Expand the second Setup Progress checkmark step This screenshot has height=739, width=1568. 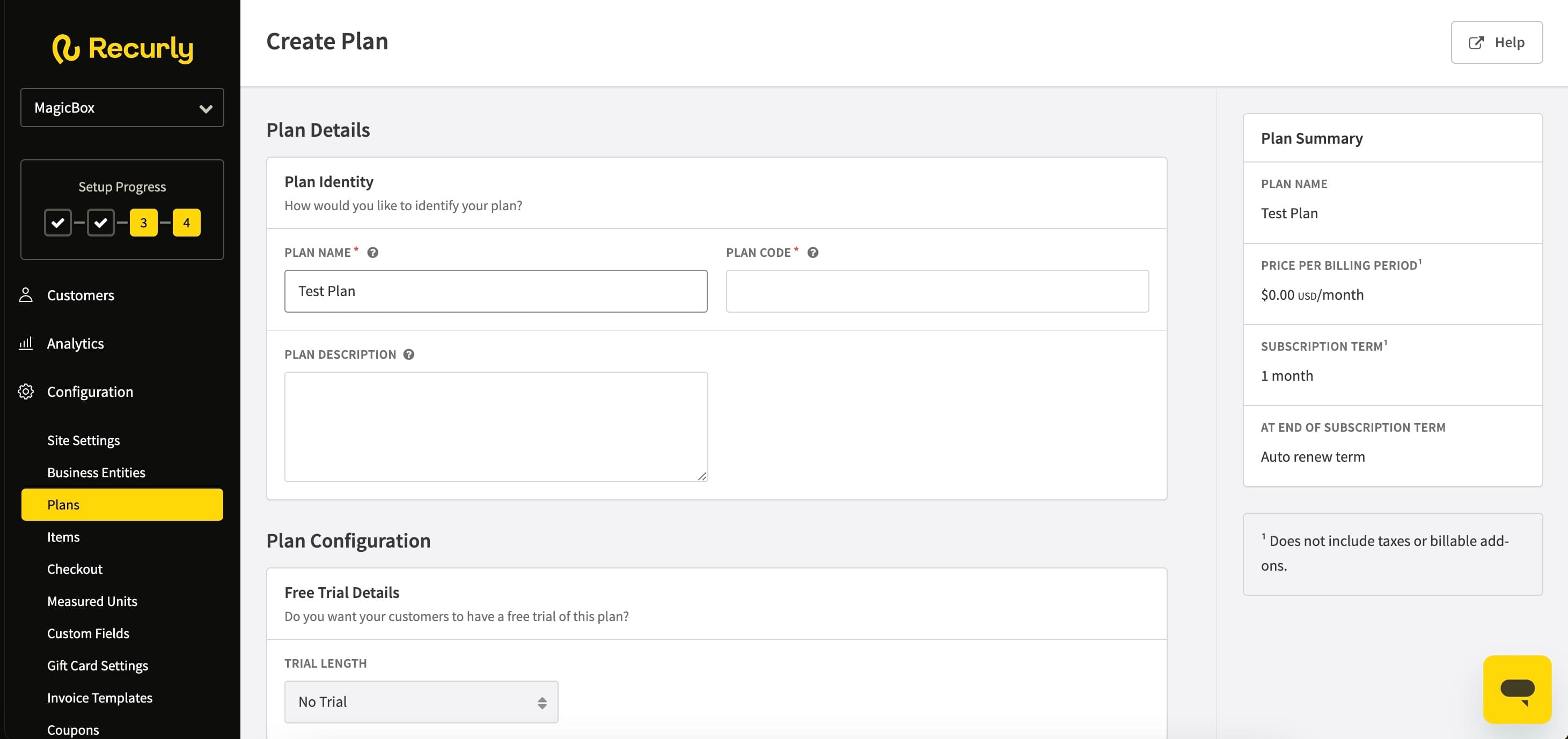[x=101, y=222]
